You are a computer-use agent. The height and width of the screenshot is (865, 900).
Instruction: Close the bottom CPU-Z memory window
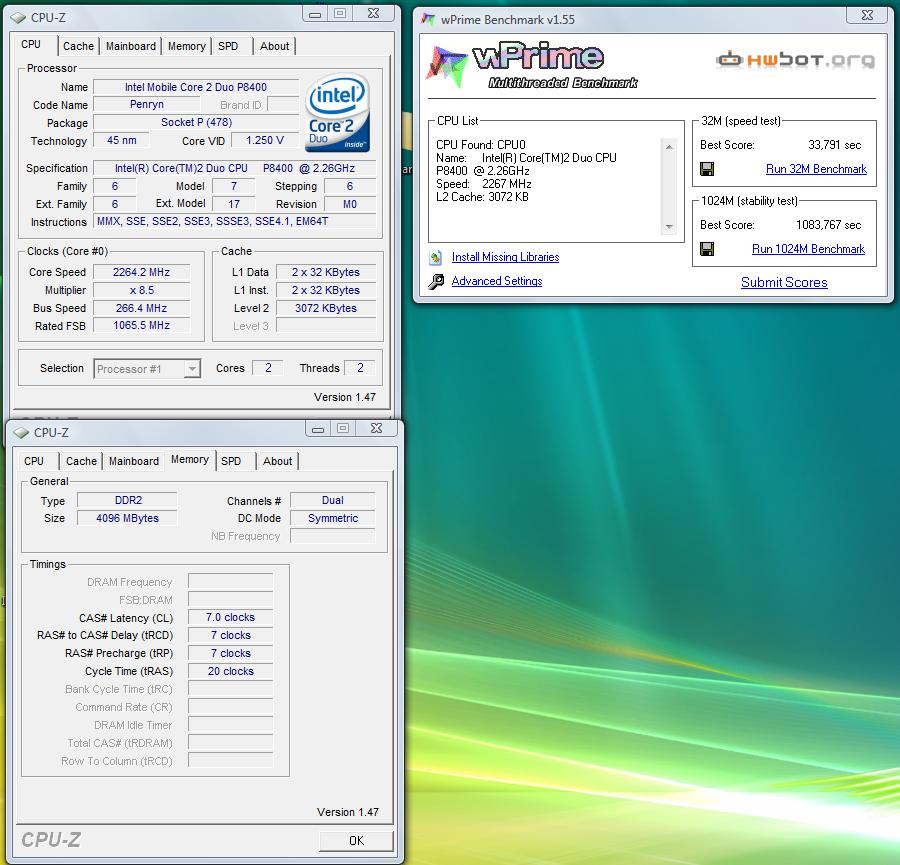click(x=377, y=428)
